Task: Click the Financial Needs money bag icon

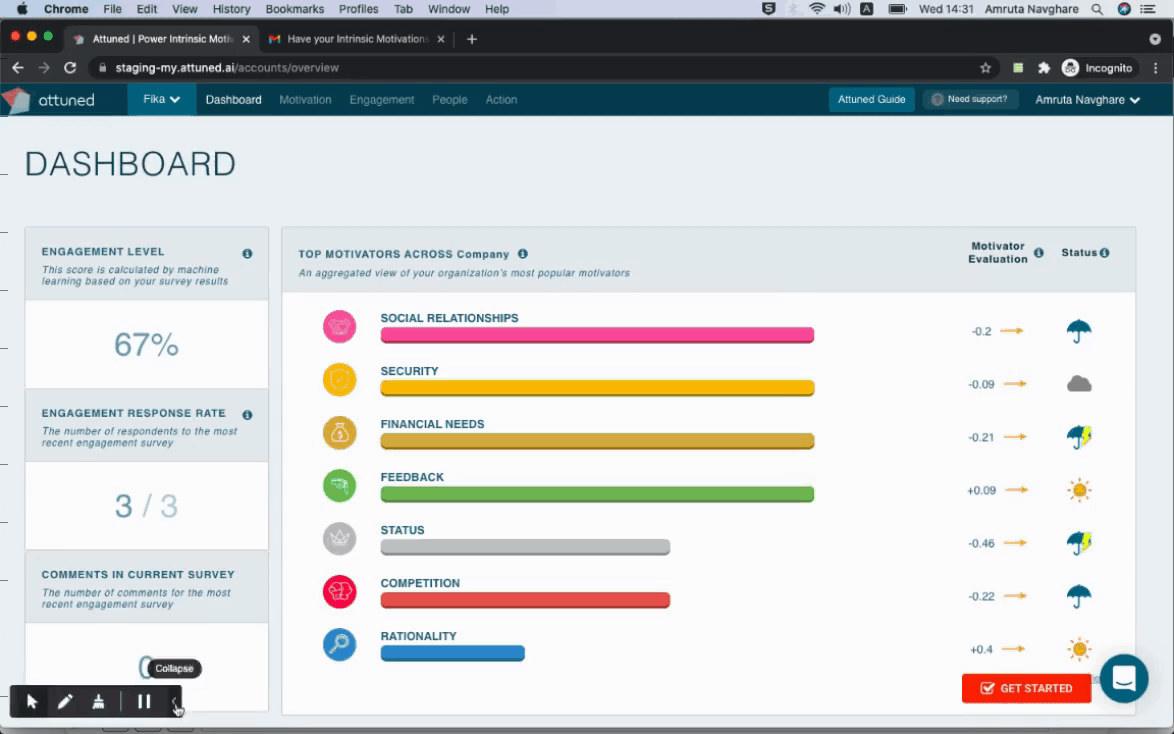Action: tap(339, 433)
